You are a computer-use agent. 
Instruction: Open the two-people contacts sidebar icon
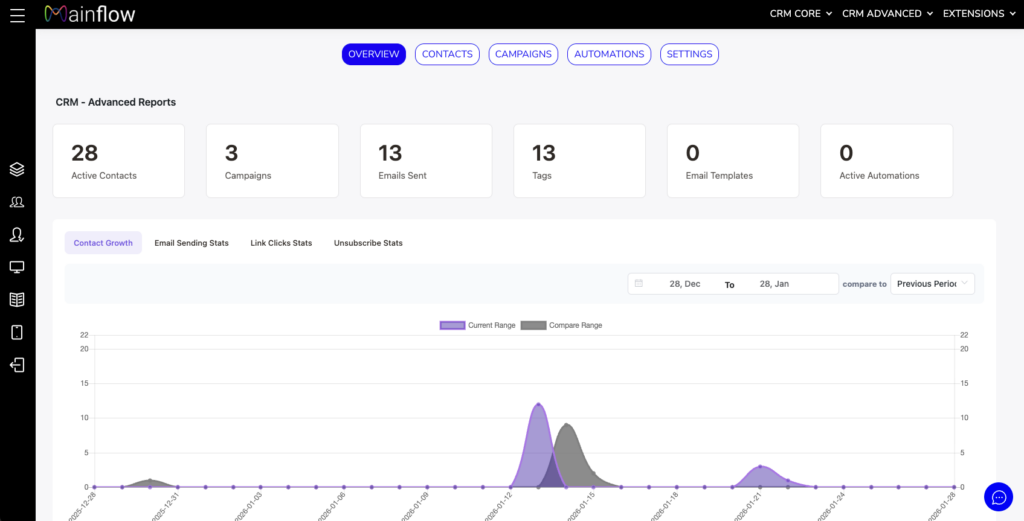pyautogui.click(x=17, y=202)
